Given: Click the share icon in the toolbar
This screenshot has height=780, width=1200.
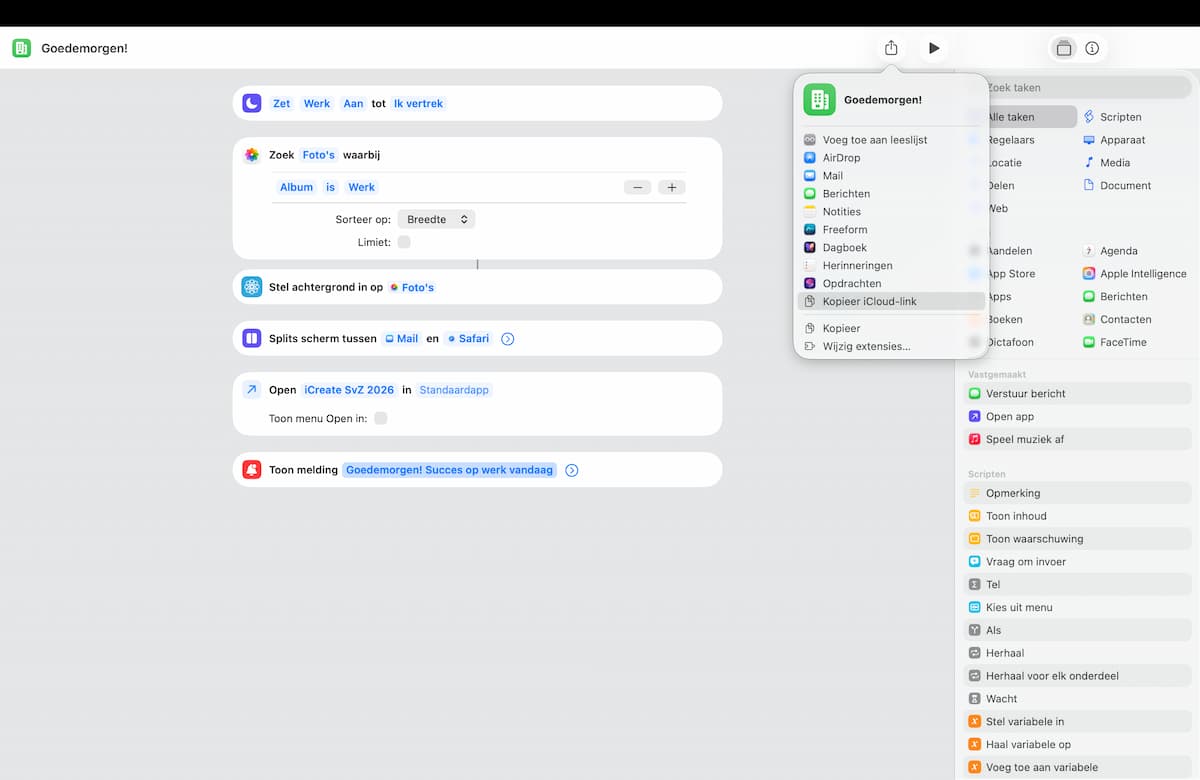Looking at the screenshot, I should 891,48.
